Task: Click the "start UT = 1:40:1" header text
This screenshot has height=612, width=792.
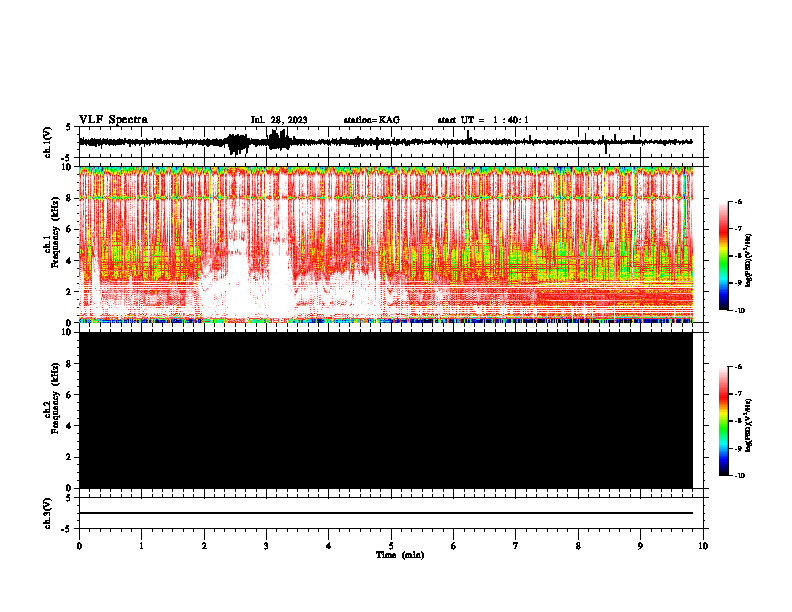Action: [x=483, y=120]
